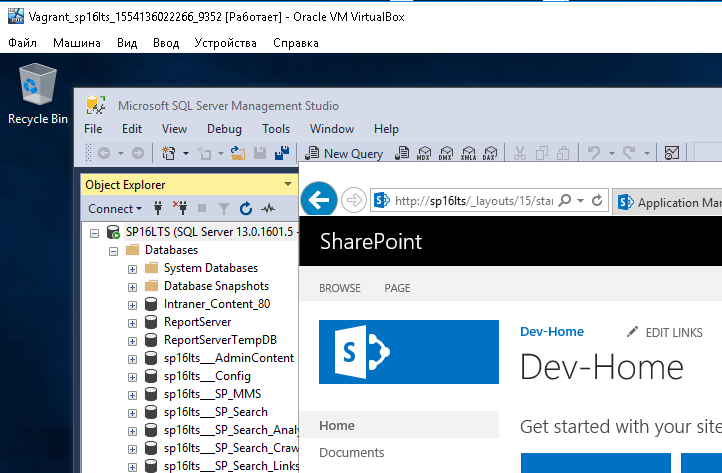Click the Filter icon in Object Explorer

[x=225, y=209]
